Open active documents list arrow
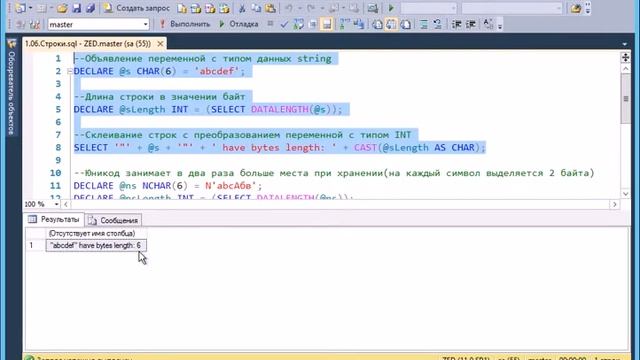The width and height of the screenshot is (640, 360). tap(625, 44)
